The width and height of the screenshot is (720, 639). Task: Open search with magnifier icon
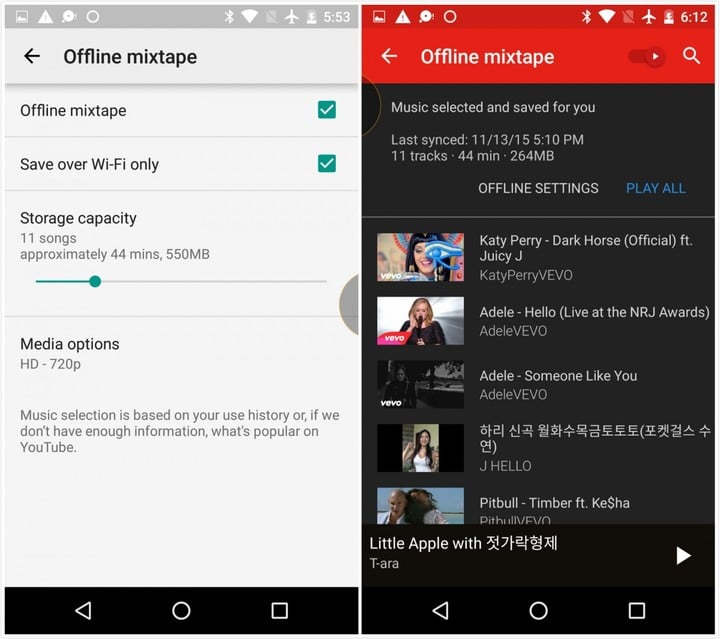[x=692, y=56]
